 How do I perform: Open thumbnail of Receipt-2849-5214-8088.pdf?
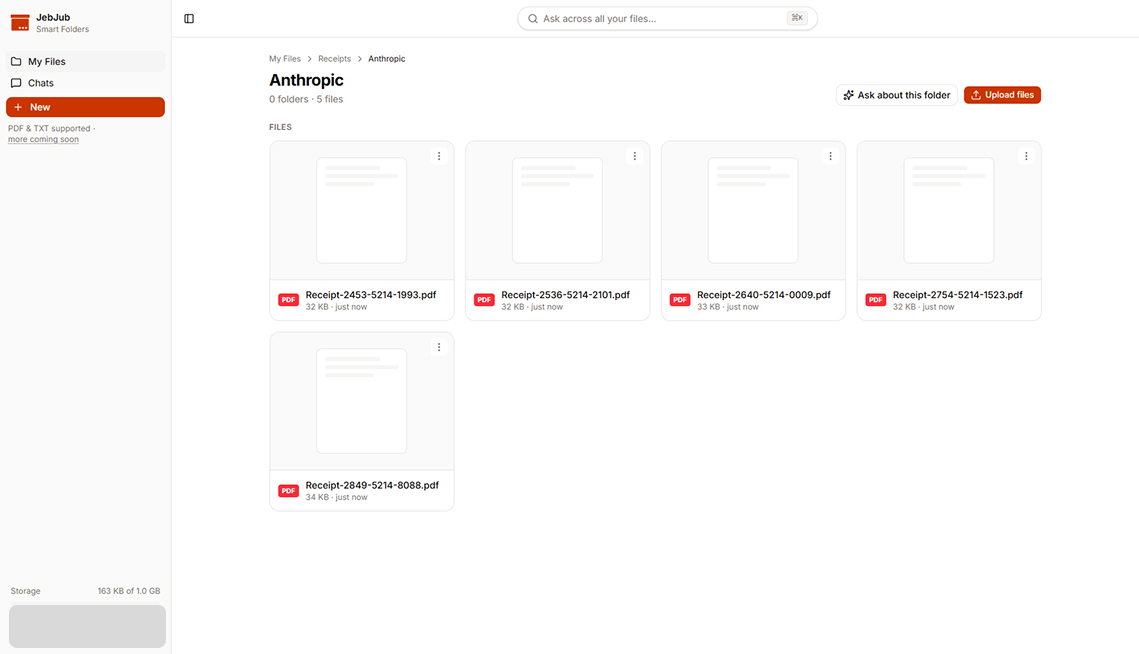(362, 401)
